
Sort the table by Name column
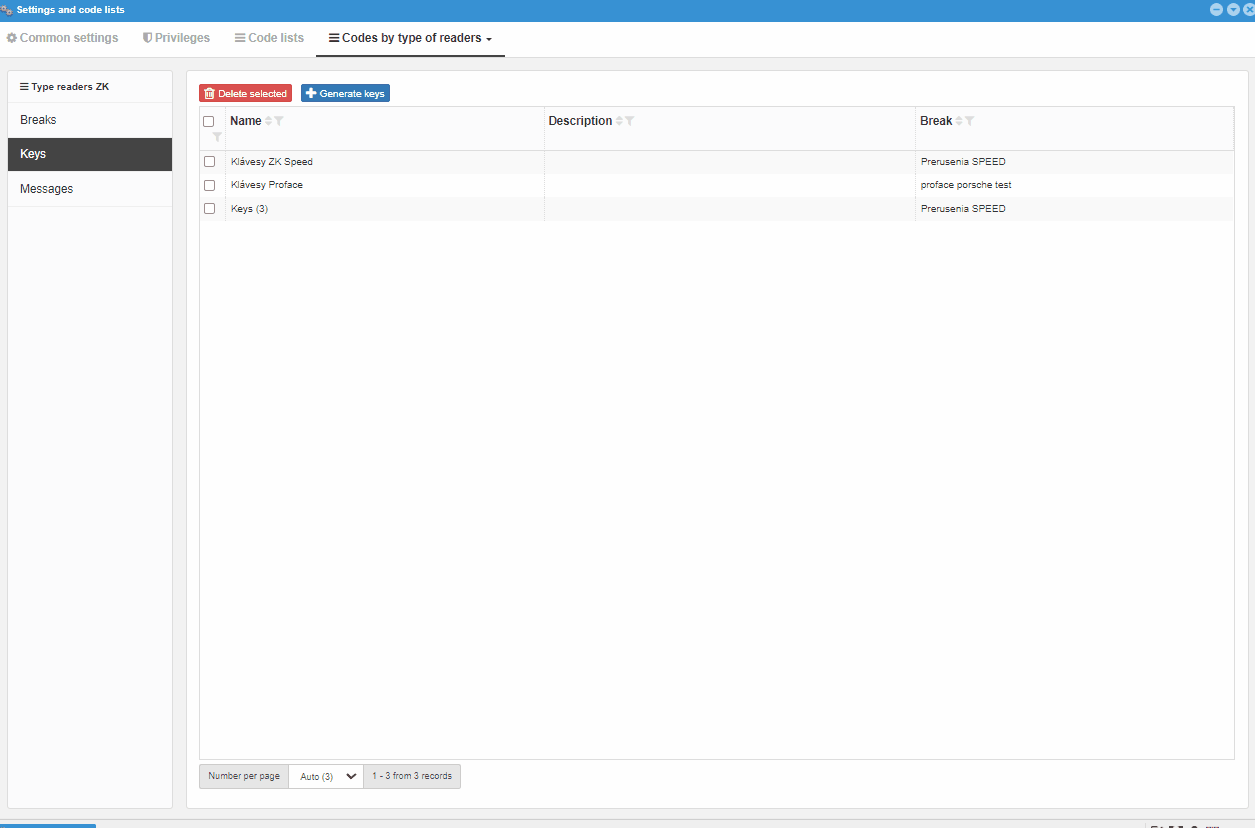click(x=268, y=121)
